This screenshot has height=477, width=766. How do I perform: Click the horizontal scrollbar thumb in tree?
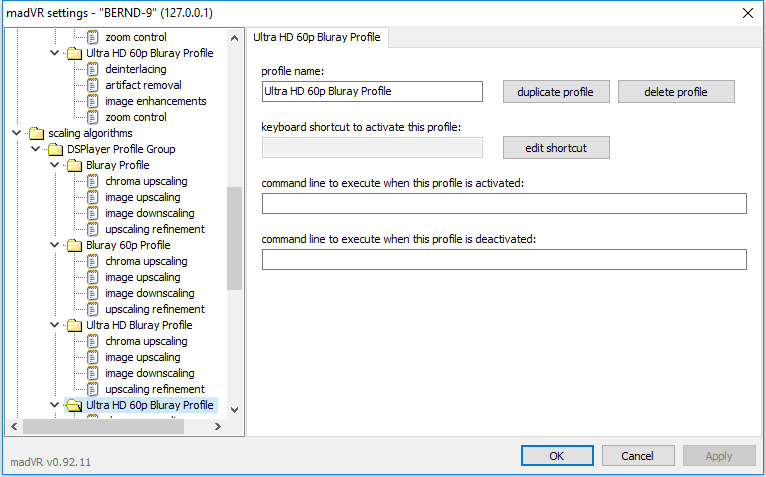point(104,427)
